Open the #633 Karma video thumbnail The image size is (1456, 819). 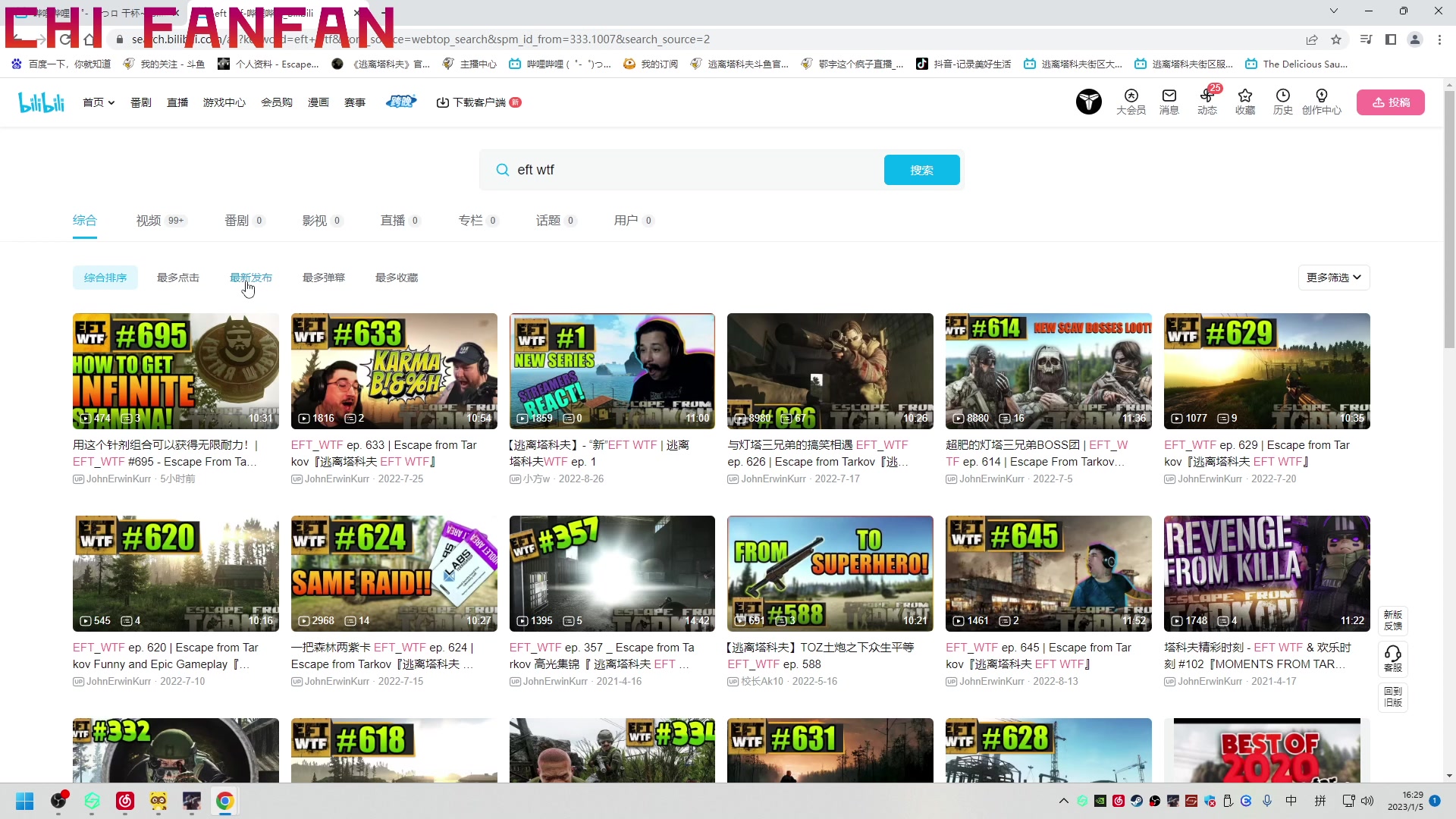[394, 371]
